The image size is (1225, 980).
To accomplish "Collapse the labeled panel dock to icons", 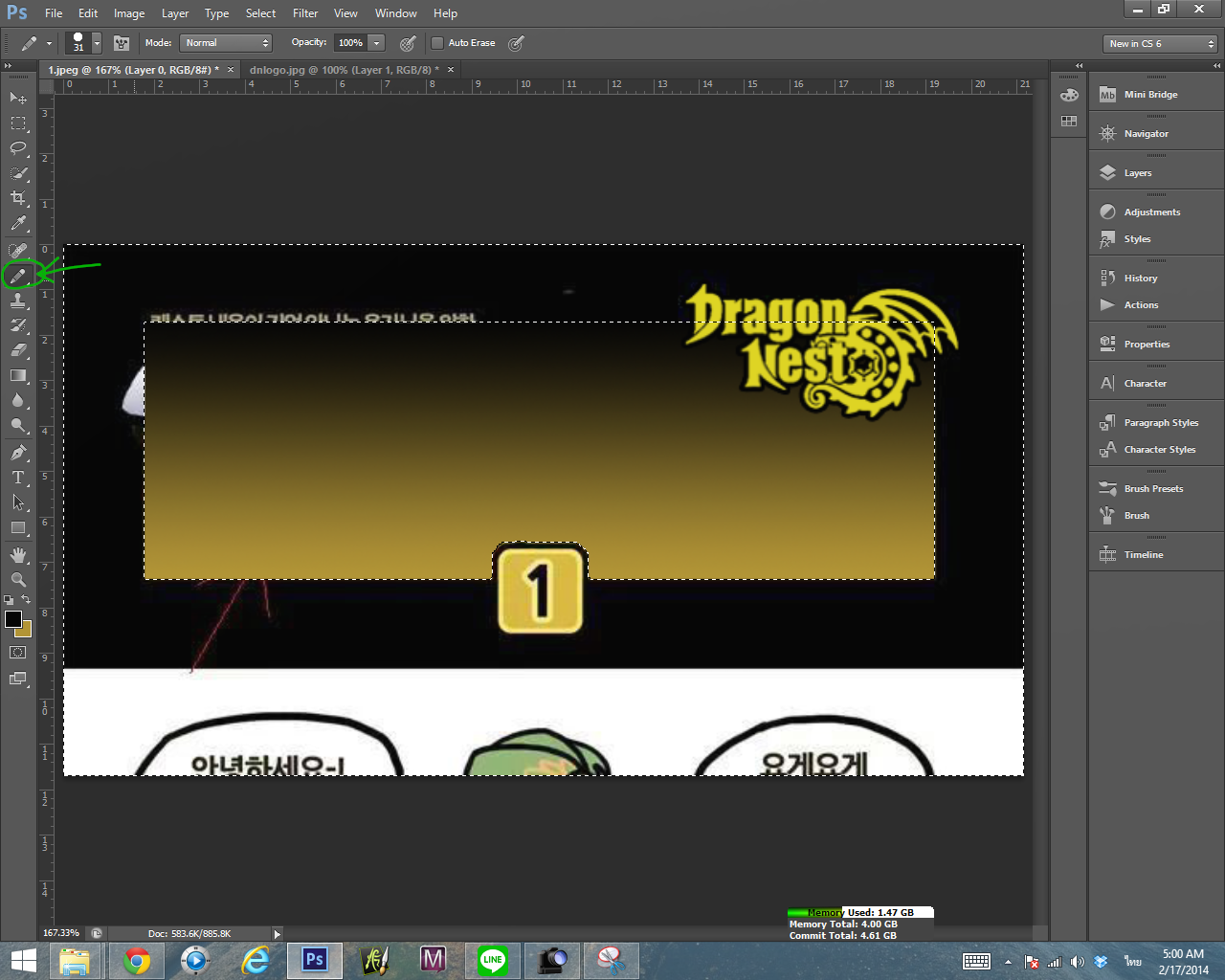I will [1216, 66].
